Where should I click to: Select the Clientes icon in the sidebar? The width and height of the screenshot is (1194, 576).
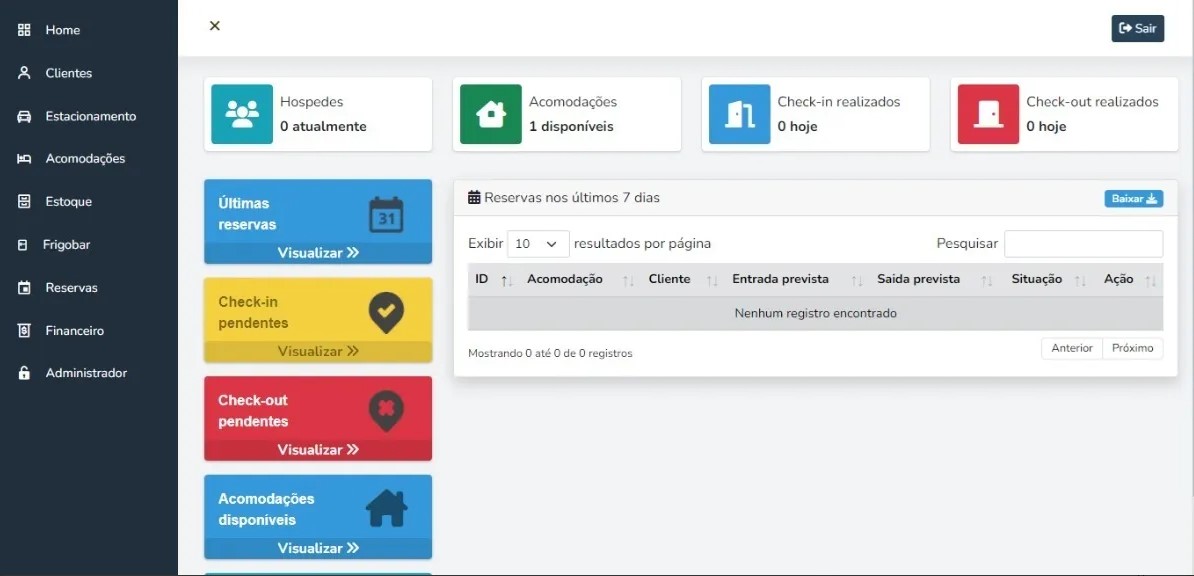click(x=22, y=72)
